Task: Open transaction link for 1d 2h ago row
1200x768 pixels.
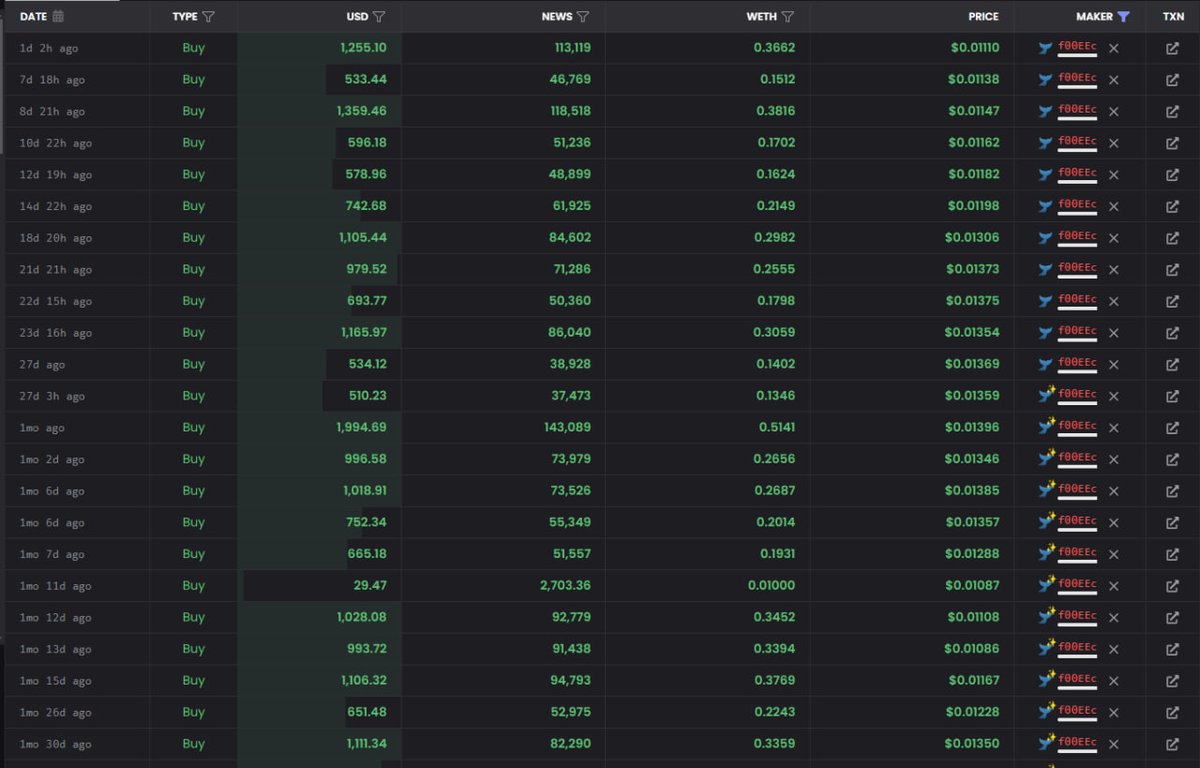Action: pos(1172,48)
